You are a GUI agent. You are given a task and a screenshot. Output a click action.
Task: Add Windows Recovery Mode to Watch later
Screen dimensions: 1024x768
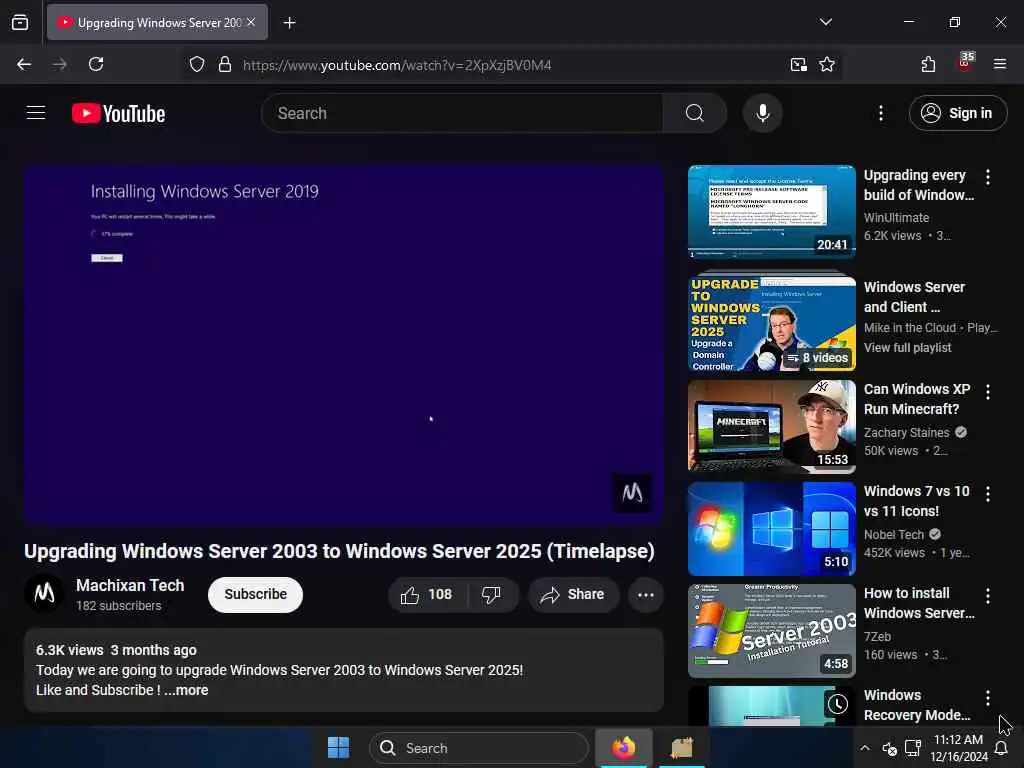838,704
